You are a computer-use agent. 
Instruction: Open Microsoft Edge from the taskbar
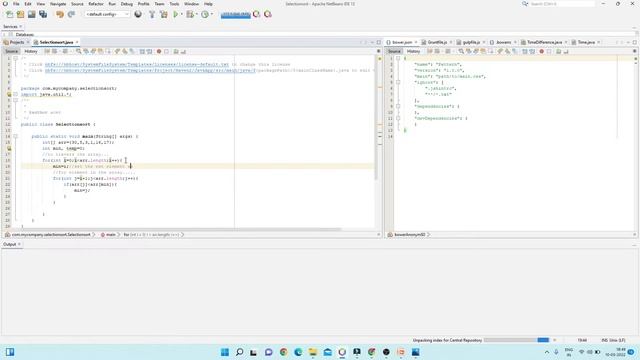click(x=298, y=352)
